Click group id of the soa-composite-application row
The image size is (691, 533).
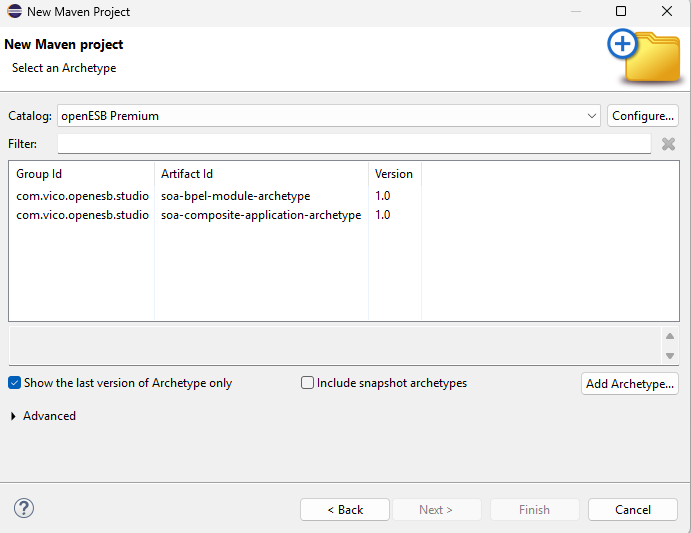82,215
